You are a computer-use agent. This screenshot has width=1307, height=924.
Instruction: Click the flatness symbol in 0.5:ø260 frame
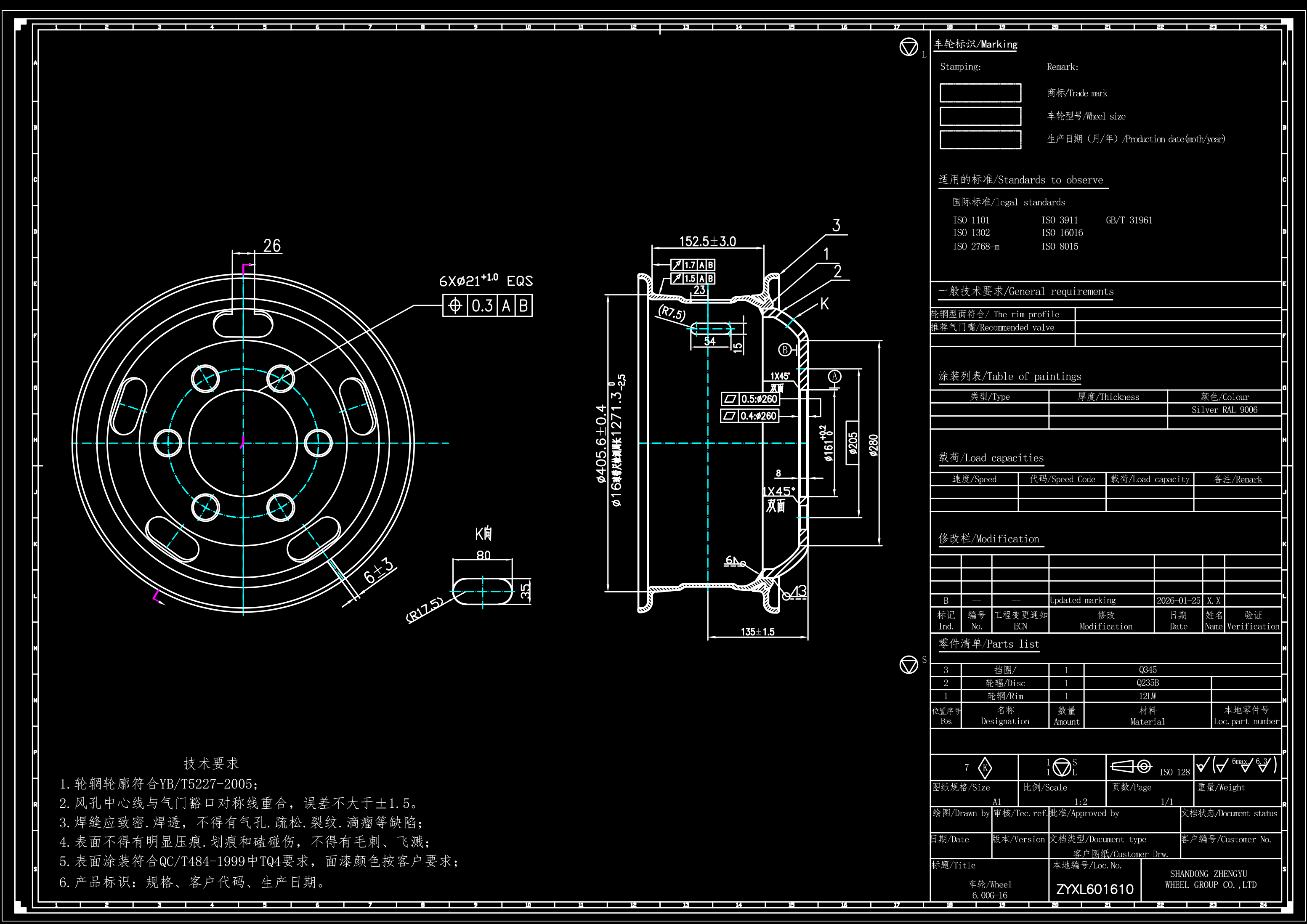pos(731,399)
